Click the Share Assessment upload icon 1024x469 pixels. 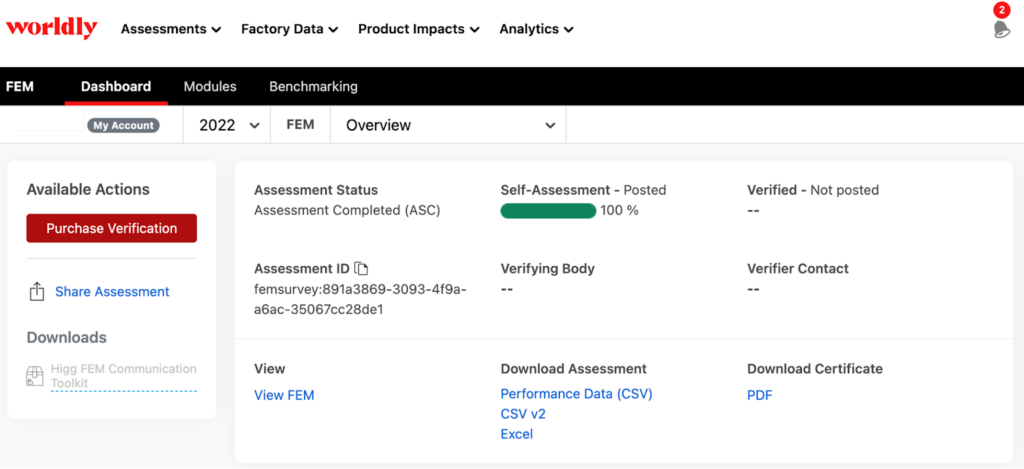37,291
